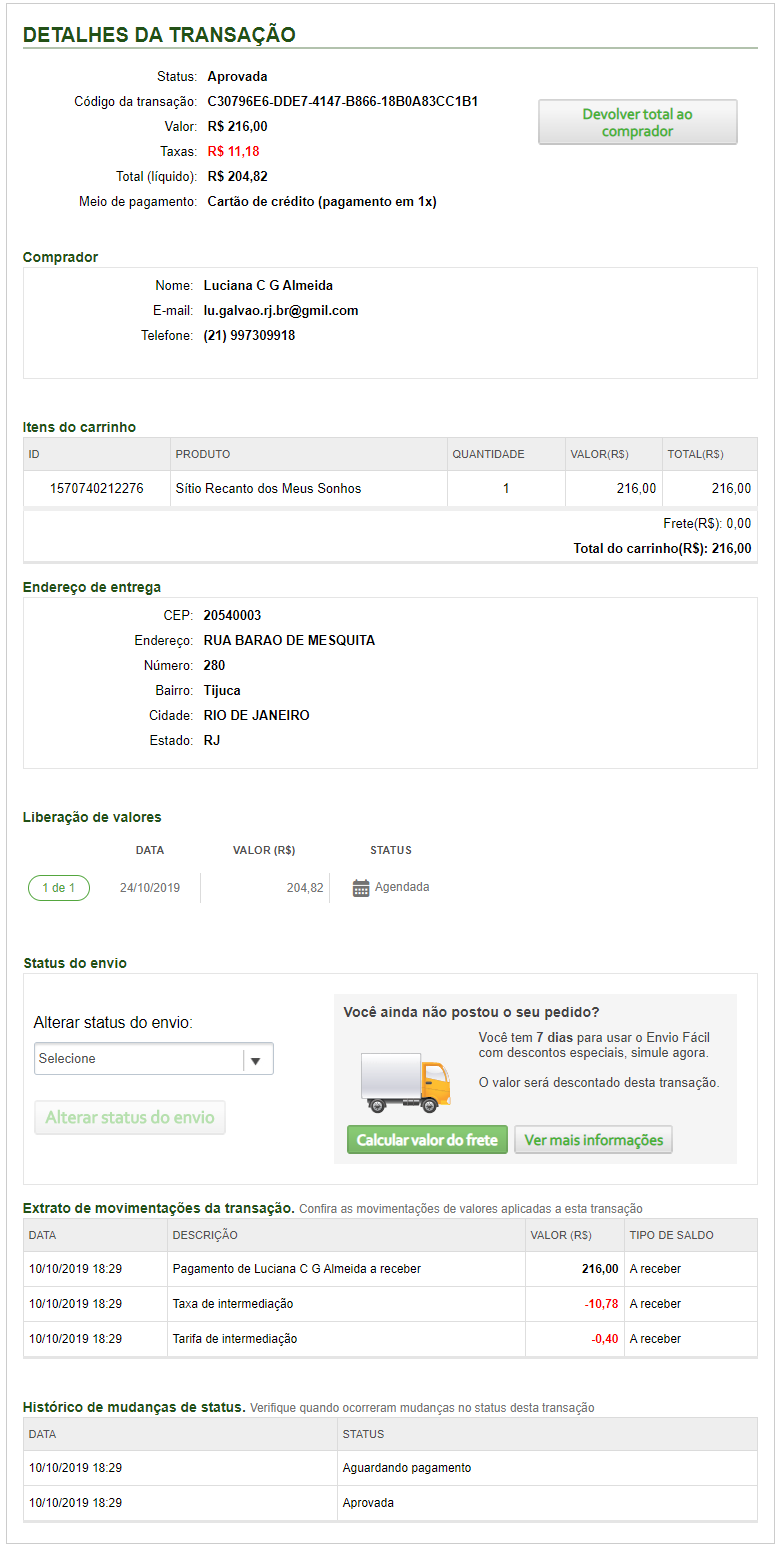Click the calendar icon beside Agendada
The width and height of the screenshot is (780, 1558).
tap(361, 888)
